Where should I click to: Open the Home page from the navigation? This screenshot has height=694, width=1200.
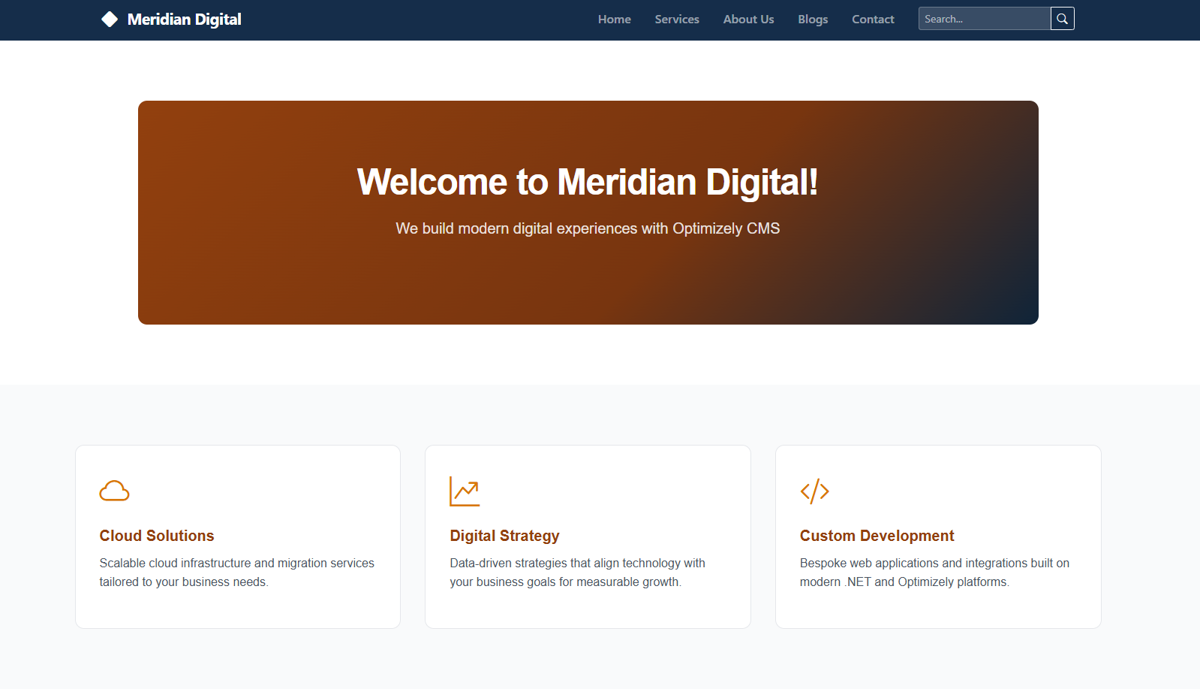[x=614, y=19]
